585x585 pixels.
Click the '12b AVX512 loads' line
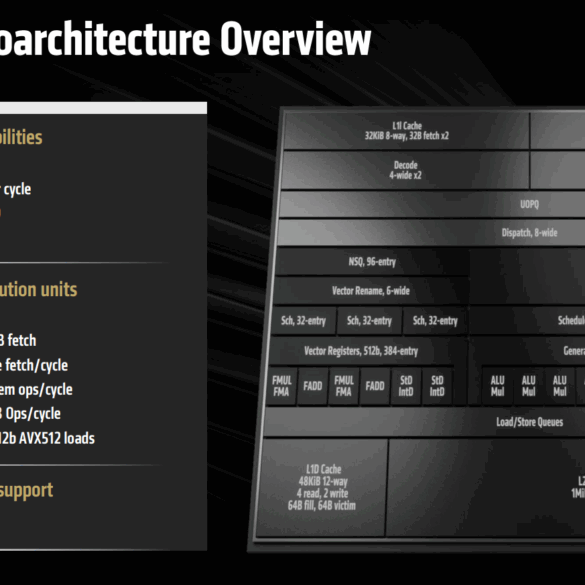47,438
